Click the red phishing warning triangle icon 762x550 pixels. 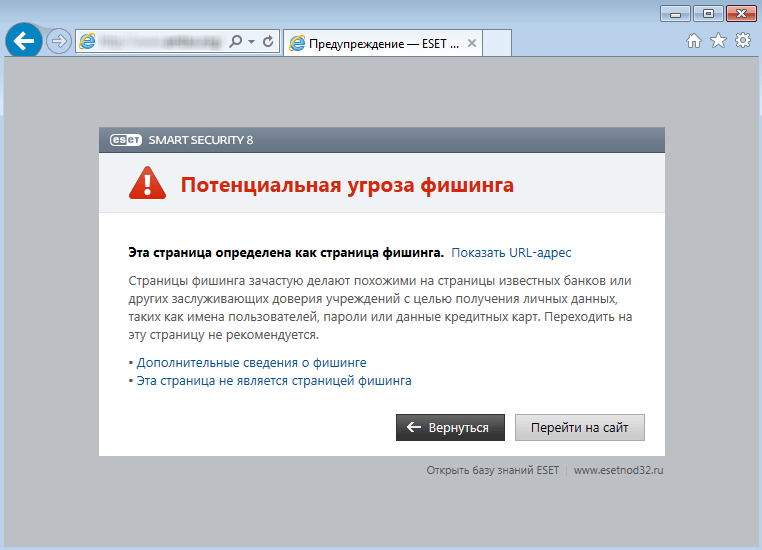147,183
